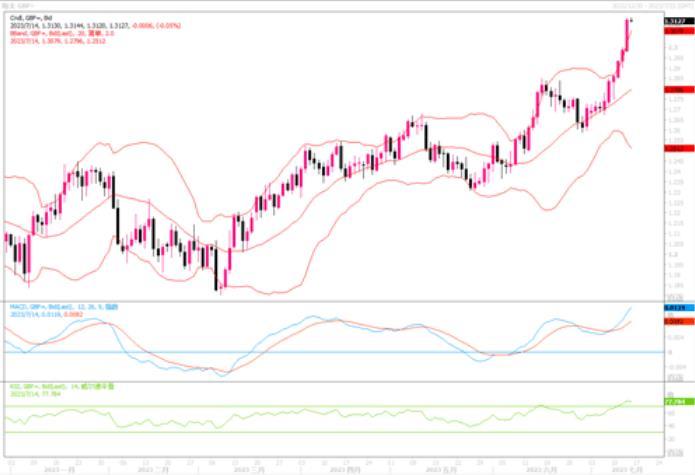The height and width of the screenshot is (475, 695).
Task: Click the green RSI value tag 77.784
Action: 674,401
